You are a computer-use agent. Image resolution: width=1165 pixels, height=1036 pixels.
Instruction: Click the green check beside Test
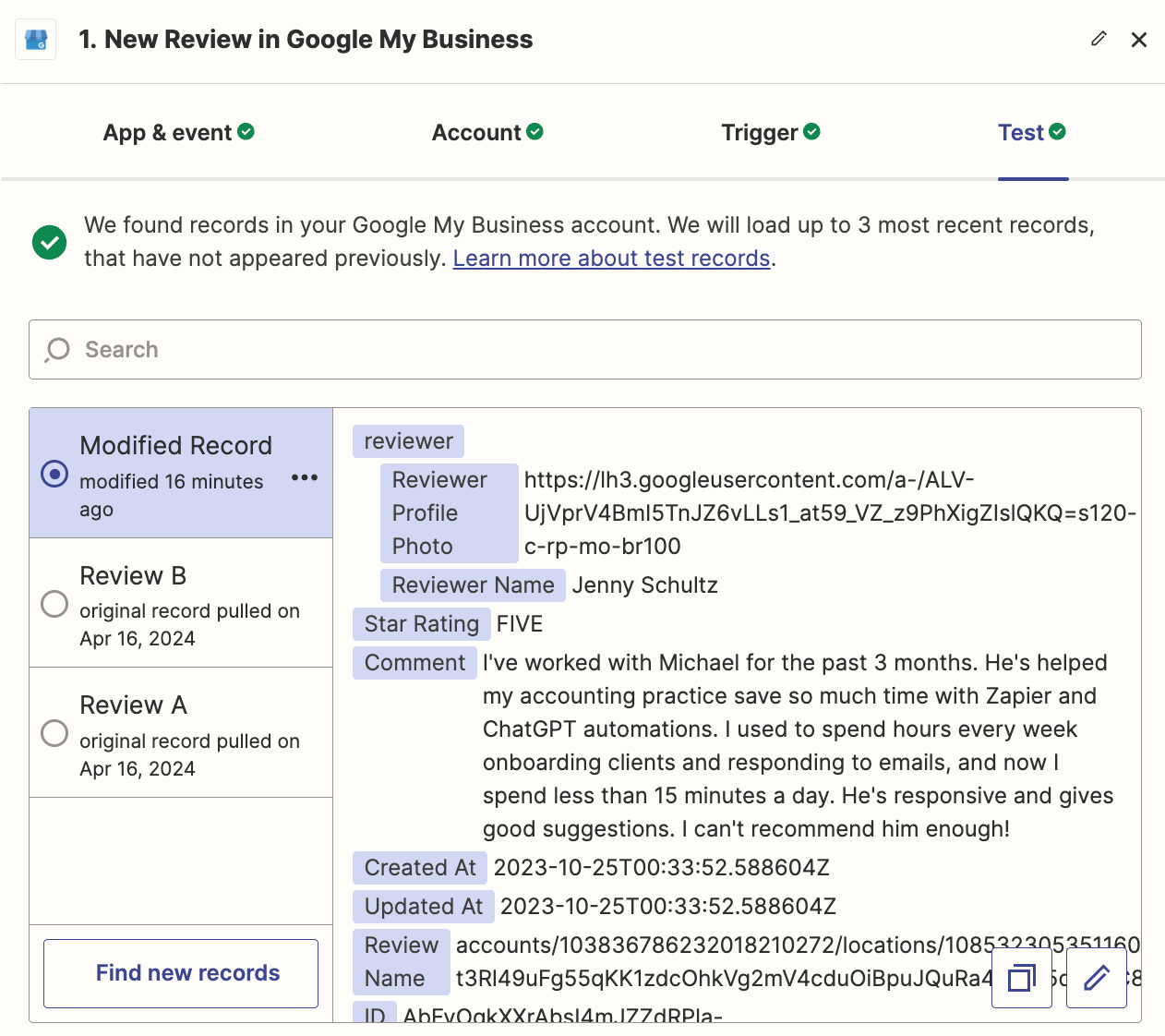click(1057, 131)
